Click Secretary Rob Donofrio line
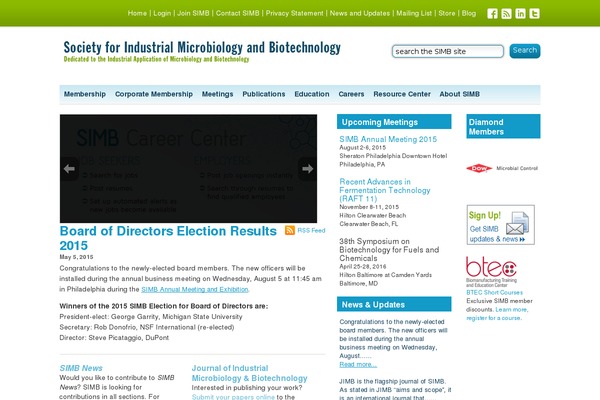This screenshot has height=400, width=600. coord(147,327)
